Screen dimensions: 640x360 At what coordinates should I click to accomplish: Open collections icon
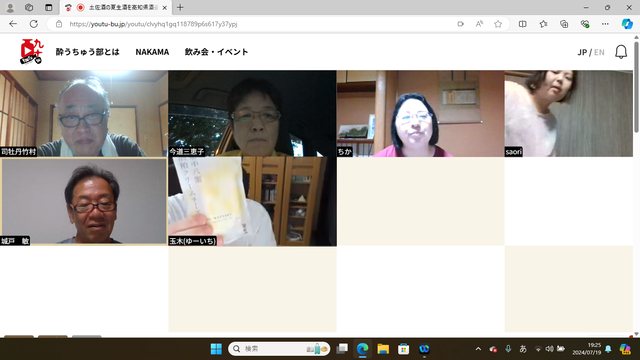(564, 24)
